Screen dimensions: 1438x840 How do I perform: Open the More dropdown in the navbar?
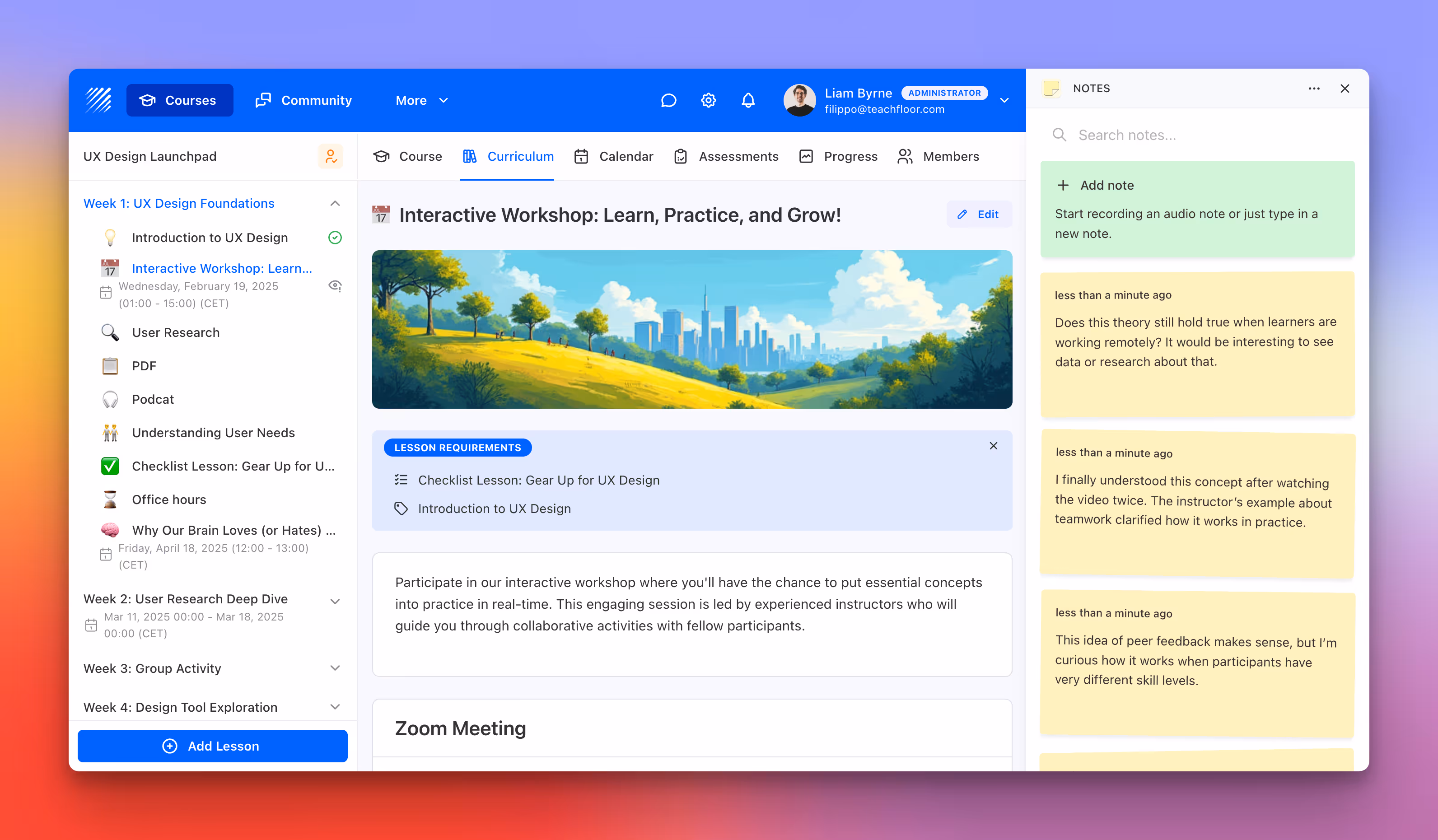pos(422,100)
